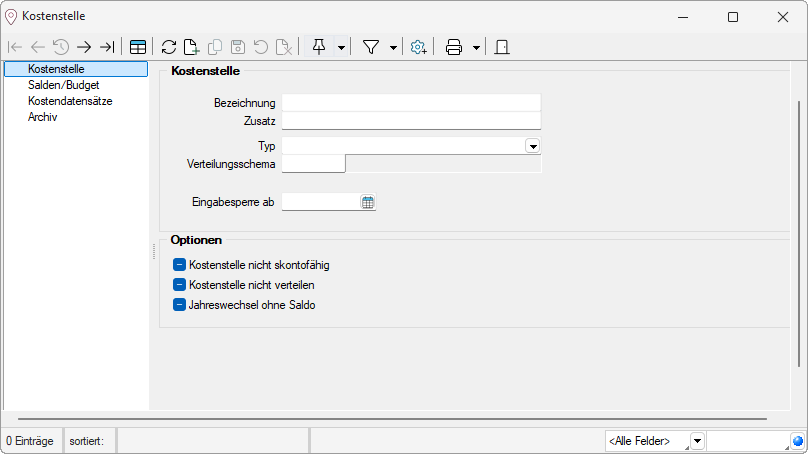
Task: Create a new record
Action: click(191, 47)
